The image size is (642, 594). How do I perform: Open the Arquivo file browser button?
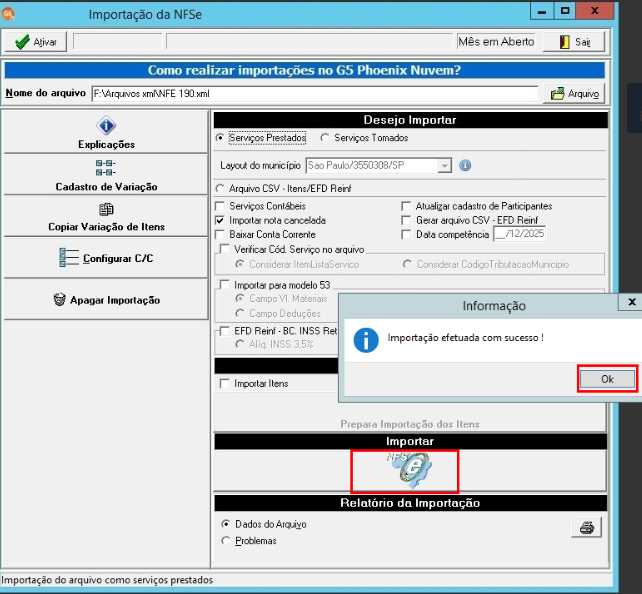[574, 93]
